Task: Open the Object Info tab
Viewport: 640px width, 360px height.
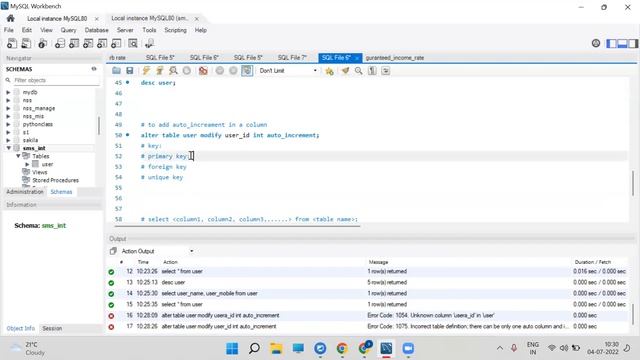Action: pos(20,328)
